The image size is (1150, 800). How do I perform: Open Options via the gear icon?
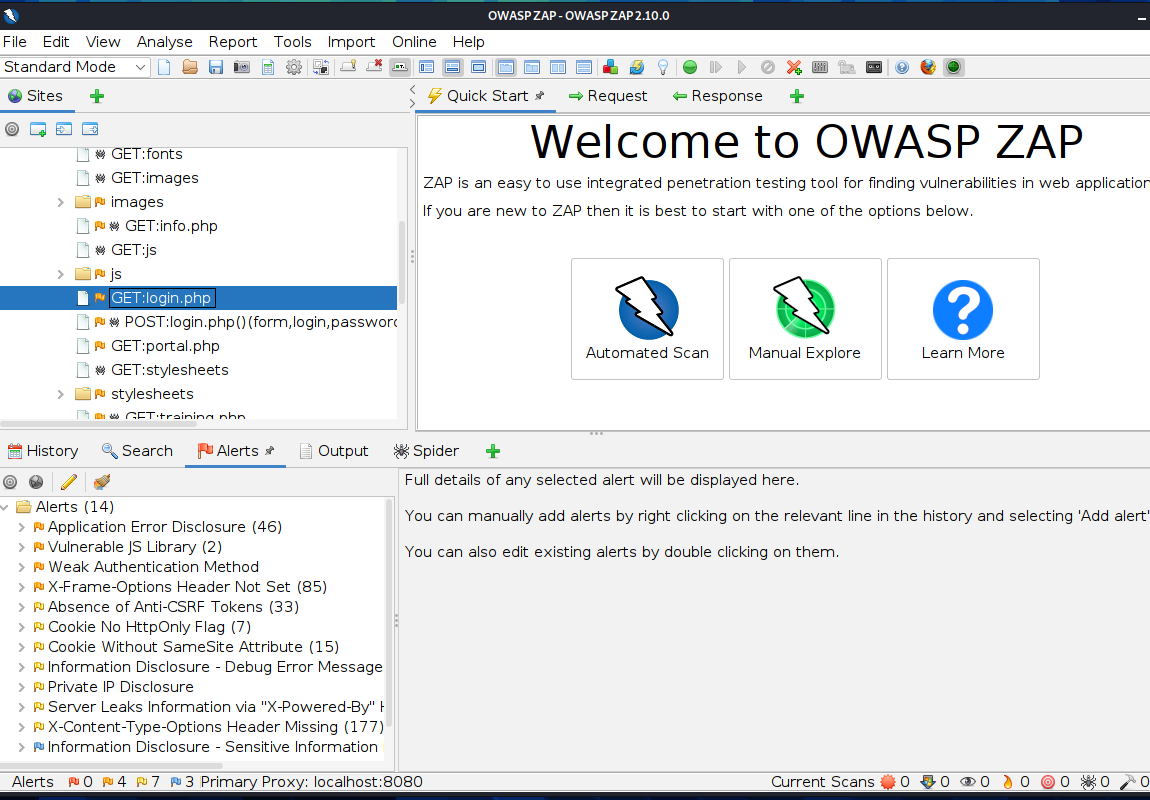pos(293,67)
